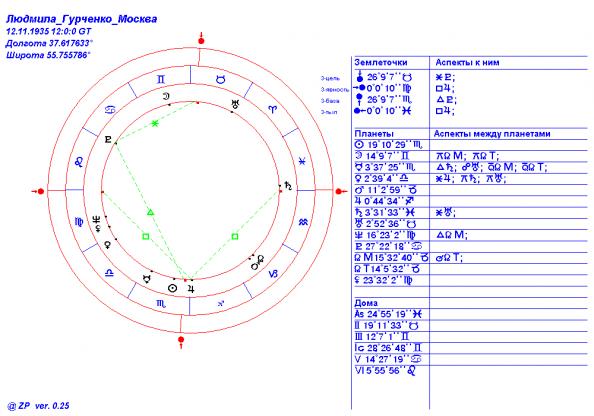Select the earth point row 26°9'7'' Scorpio
This screenshot has width=594, height=416.
pos(384,100)
